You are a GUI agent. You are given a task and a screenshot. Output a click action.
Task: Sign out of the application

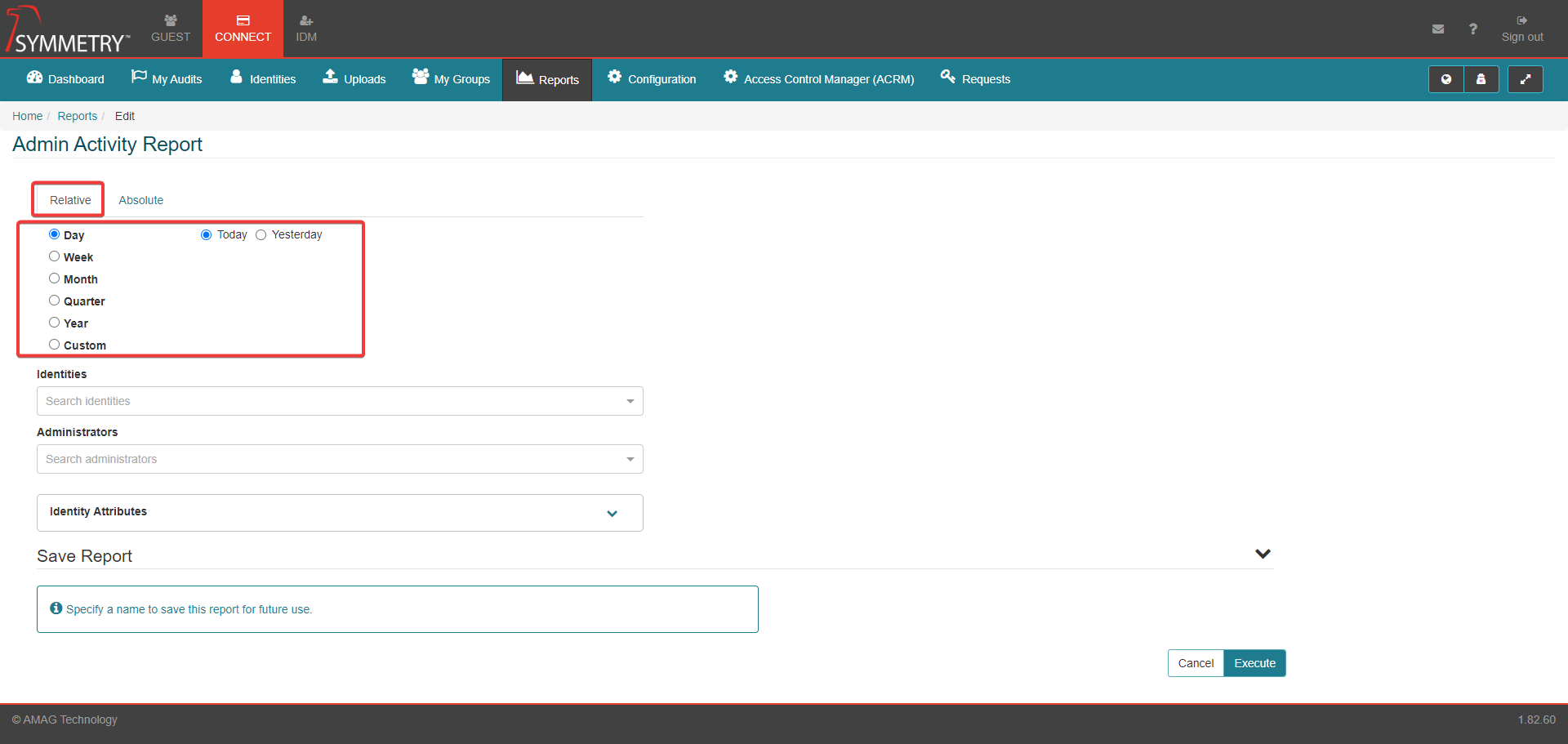point(1522,29)
